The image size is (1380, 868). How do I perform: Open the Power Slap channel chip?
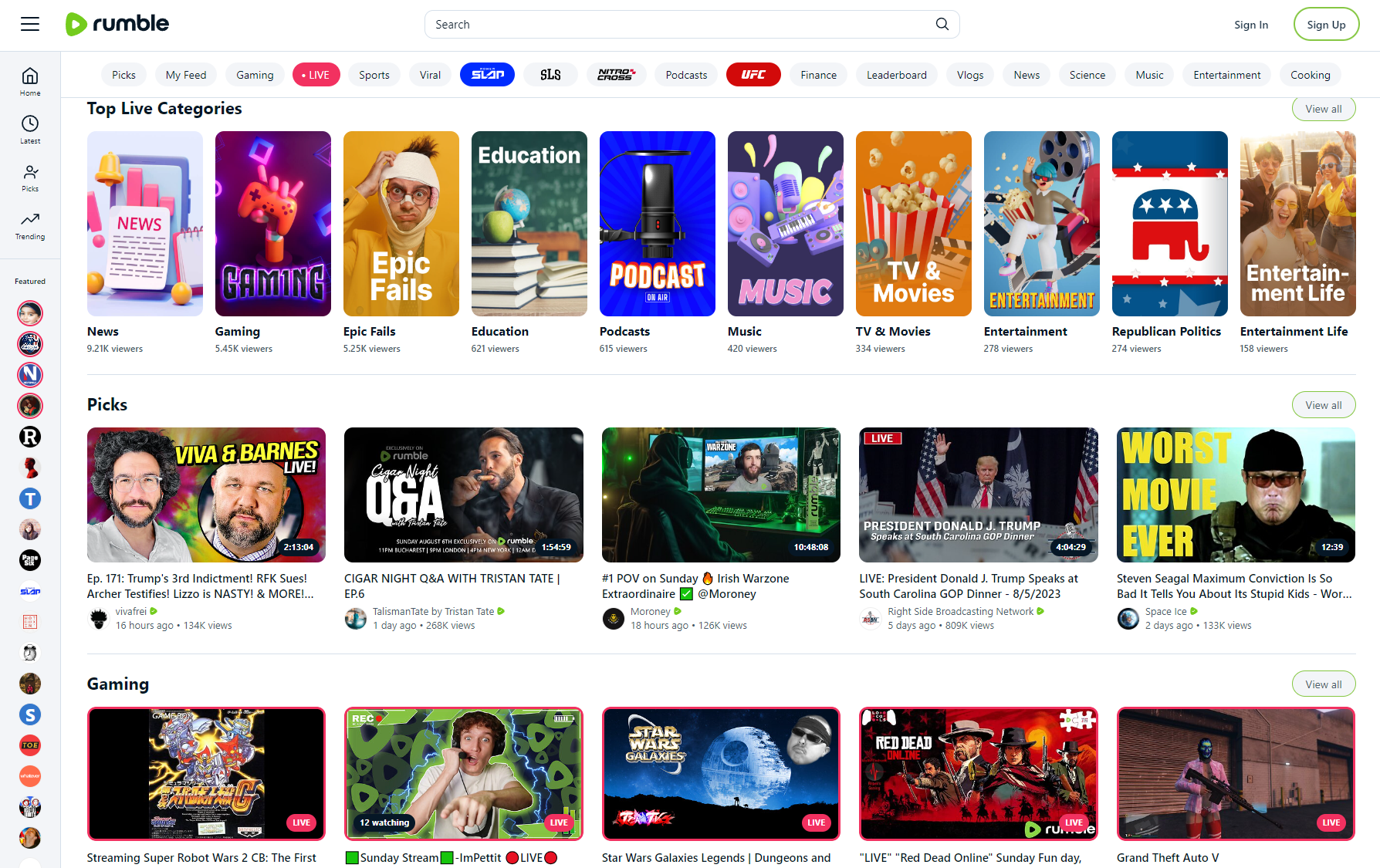tap(486, 74)
